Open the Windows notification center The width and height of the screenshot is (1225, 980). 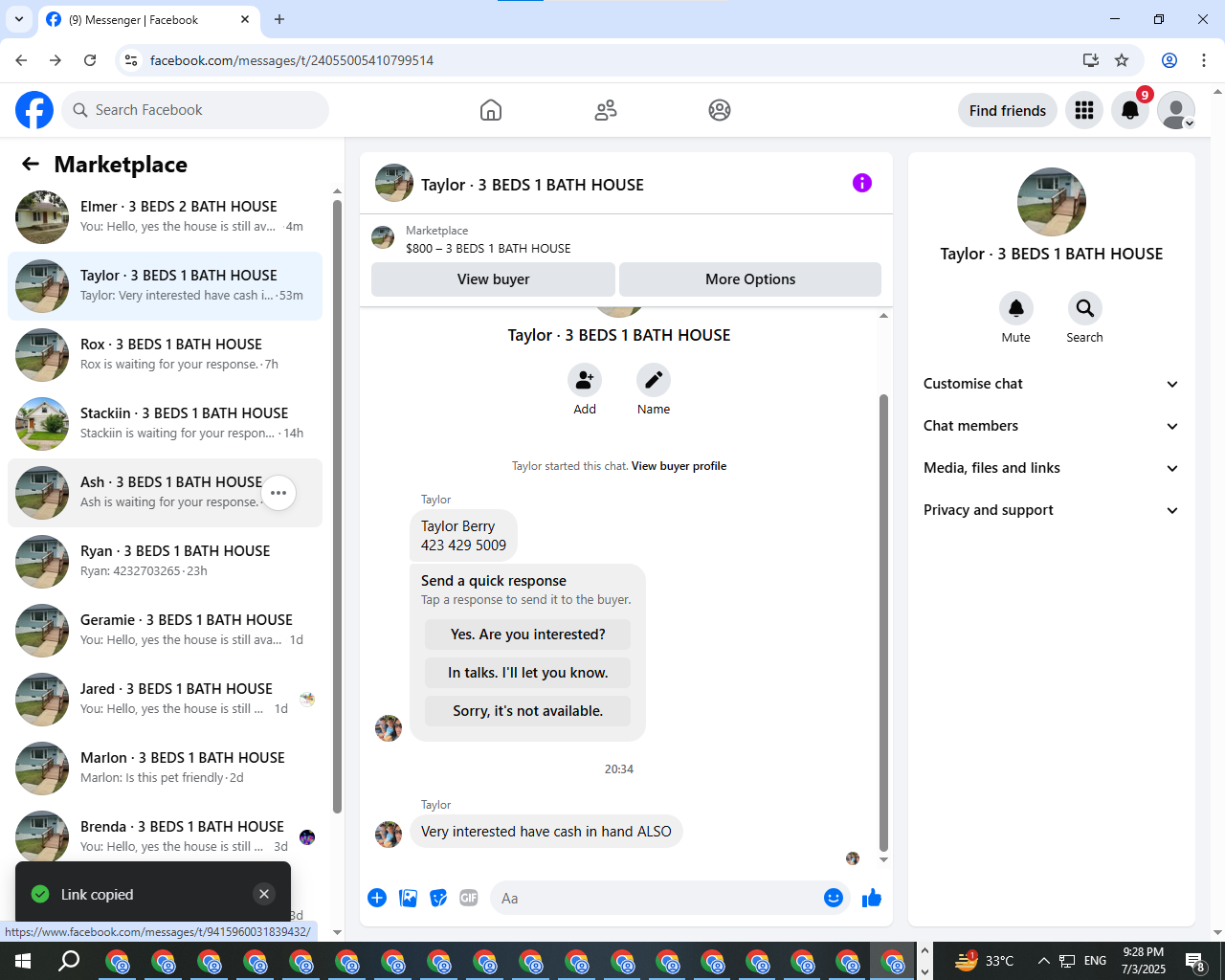coord(1195,961)
